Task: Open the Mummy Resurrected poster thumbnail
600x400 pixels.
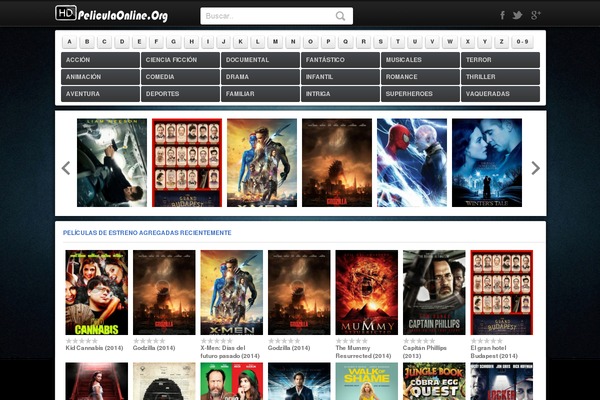Action: click(x=367, y=292)
